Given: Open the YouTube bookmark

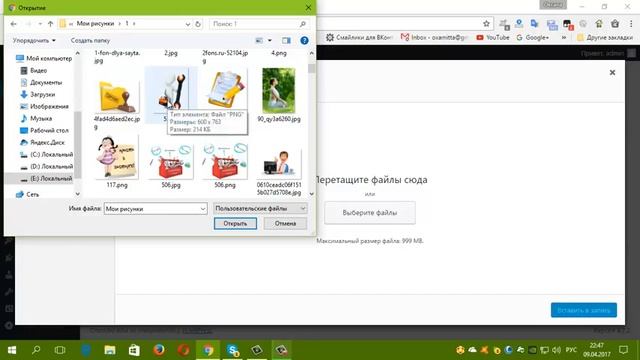Looking at the screenshot, I should click(493, 38).
